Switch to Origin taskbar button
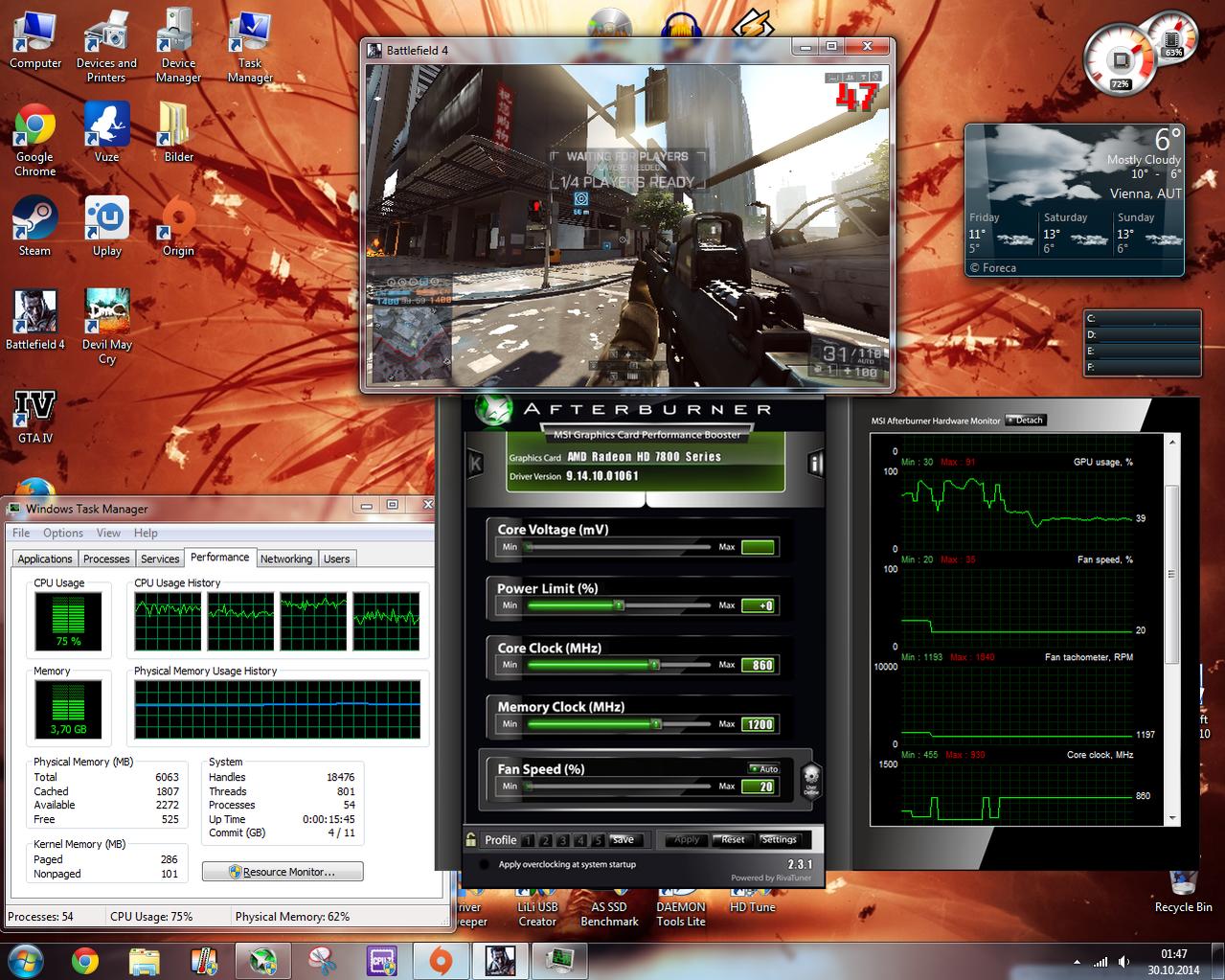 440,961
